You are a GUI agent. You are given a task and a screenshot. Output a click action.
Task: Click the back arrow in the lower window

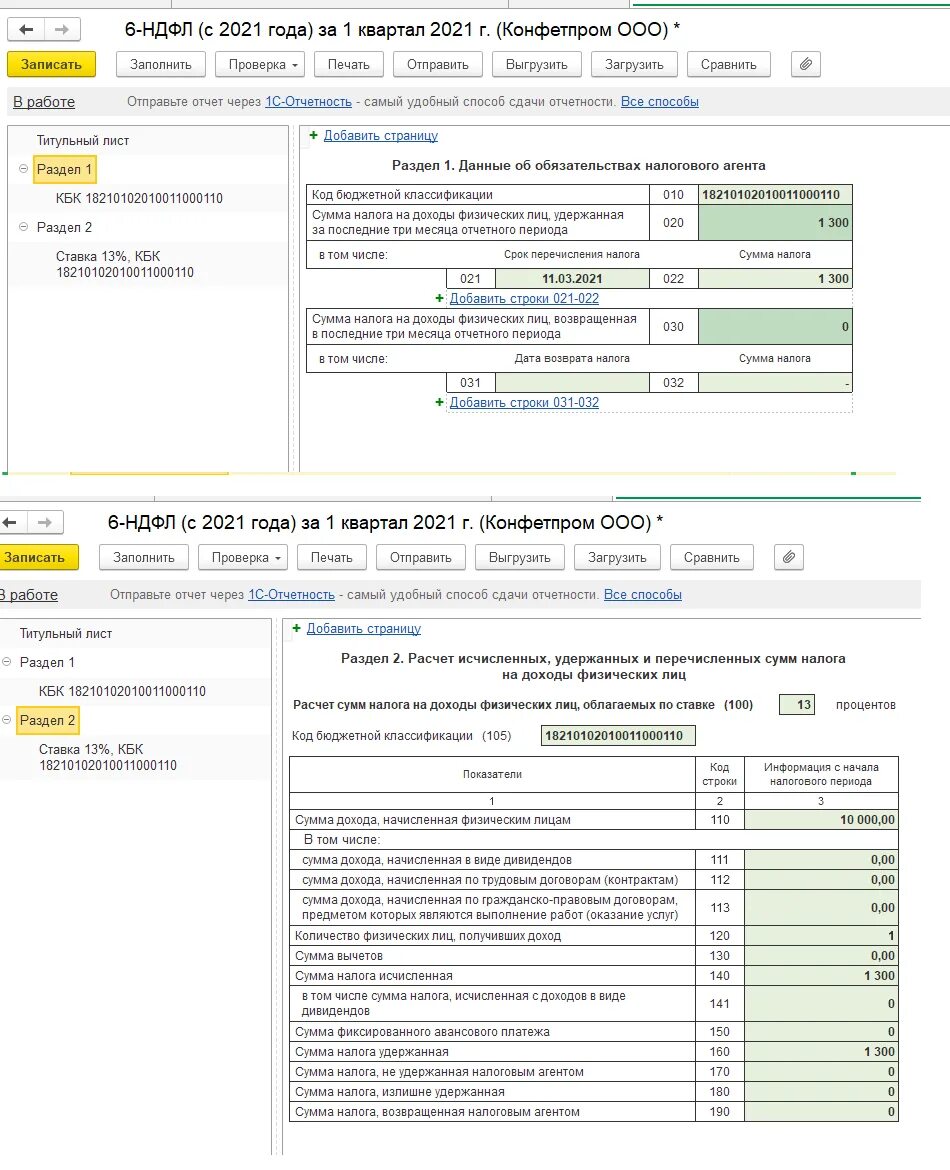(10, 522)
